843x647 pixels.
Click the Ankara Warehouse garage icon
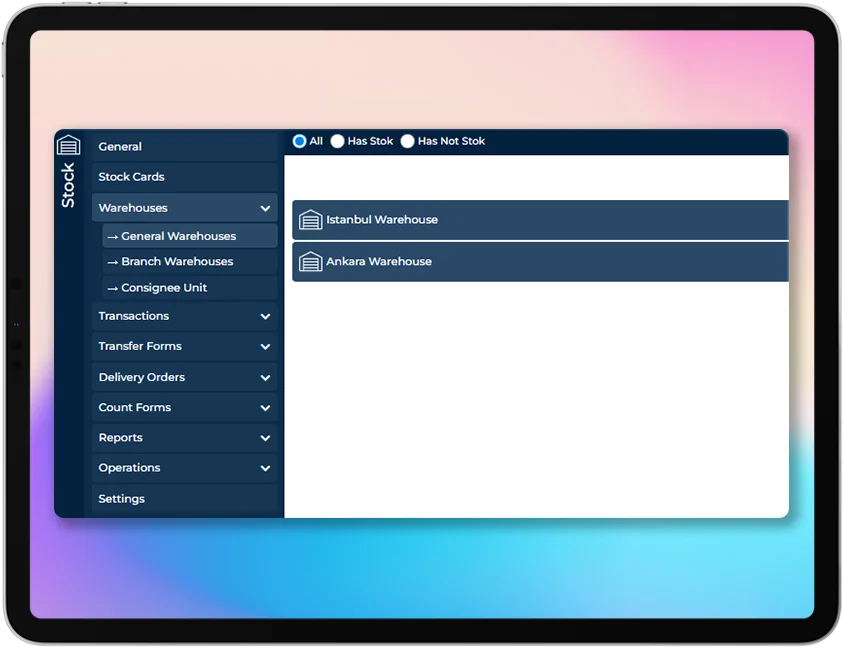click(311, 262)
